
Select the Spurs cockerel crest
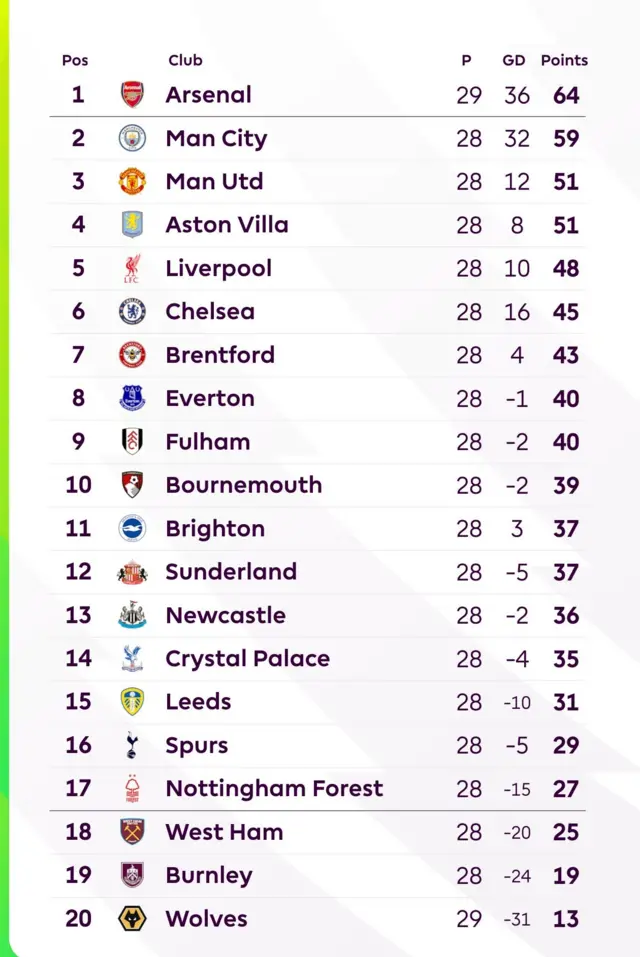tap(132, 745)
